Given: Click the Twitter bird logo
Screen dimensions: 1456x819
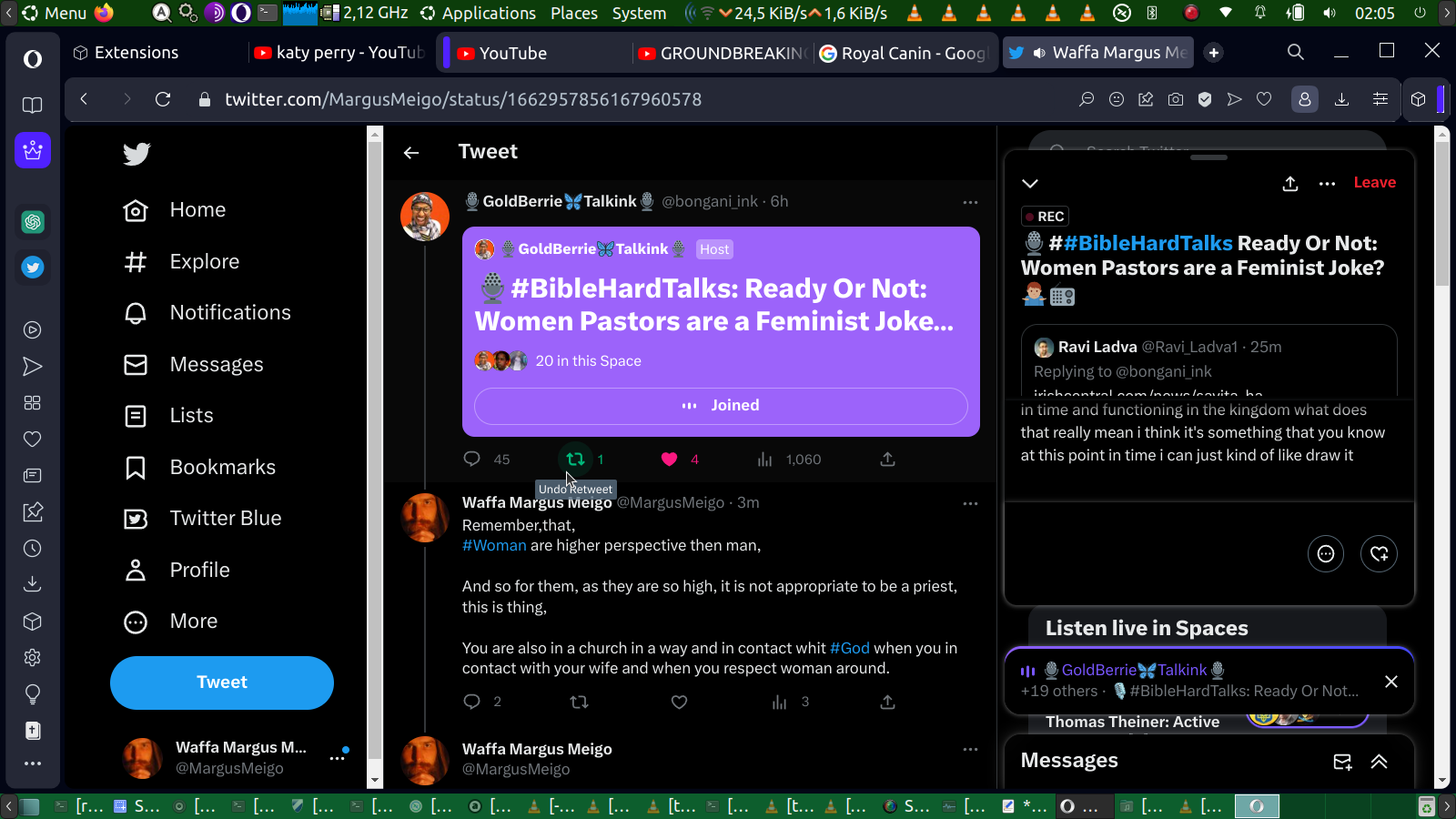Looking at the screenshot, I should [136, 154].
